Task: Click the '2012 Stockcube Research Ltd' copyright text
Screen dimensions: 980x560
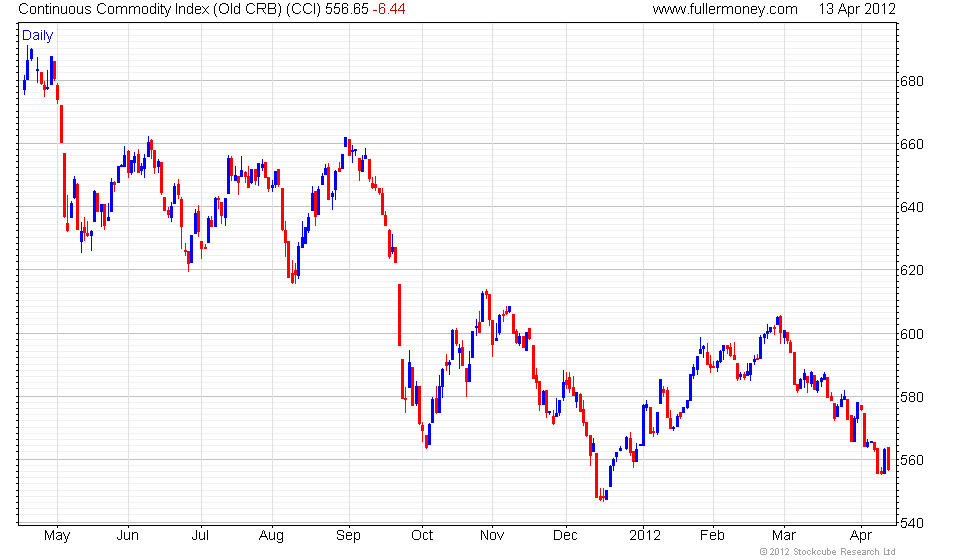Action: [827, 552]
